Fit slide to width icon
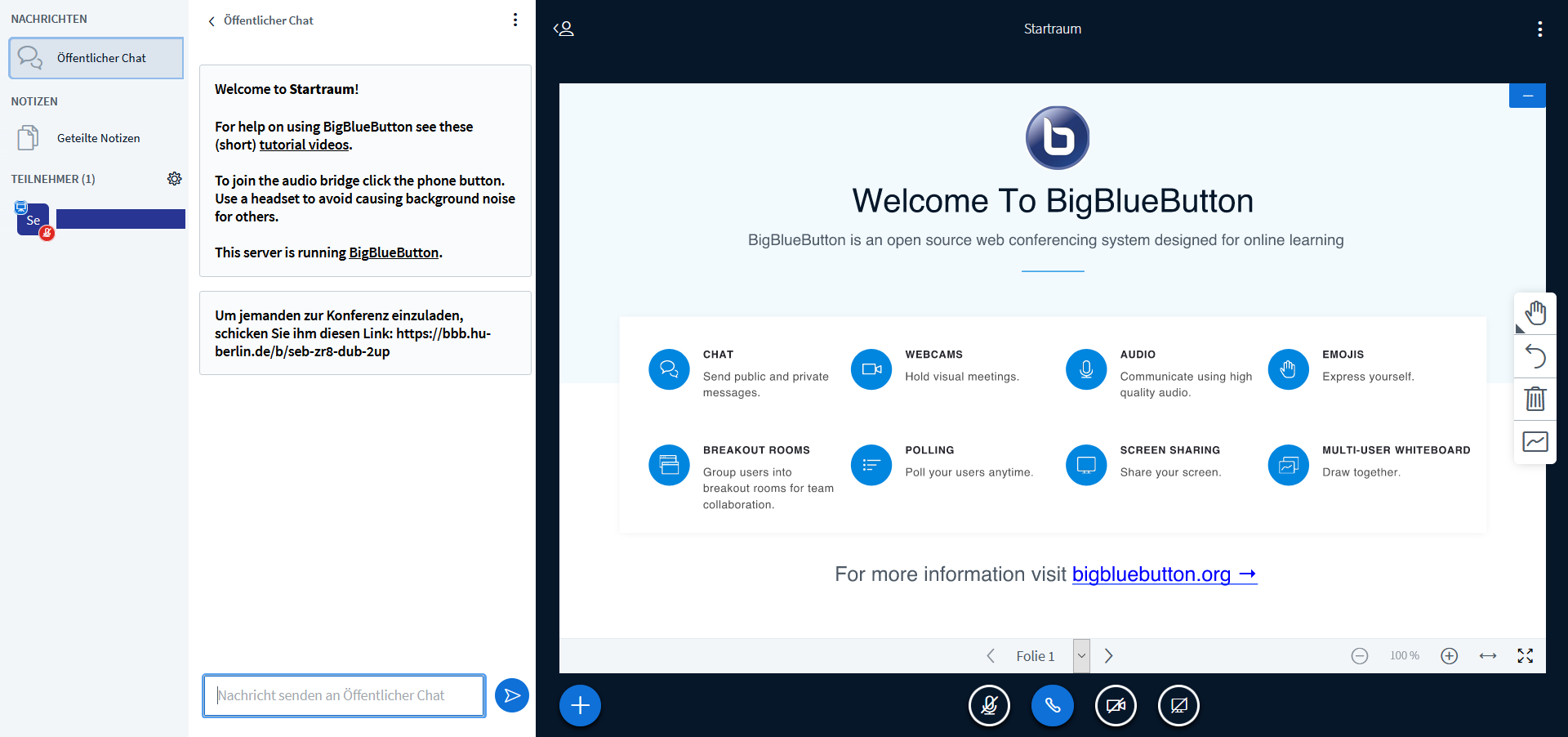The width and height of the screenshot is (1568, 737). point(1488,656)
